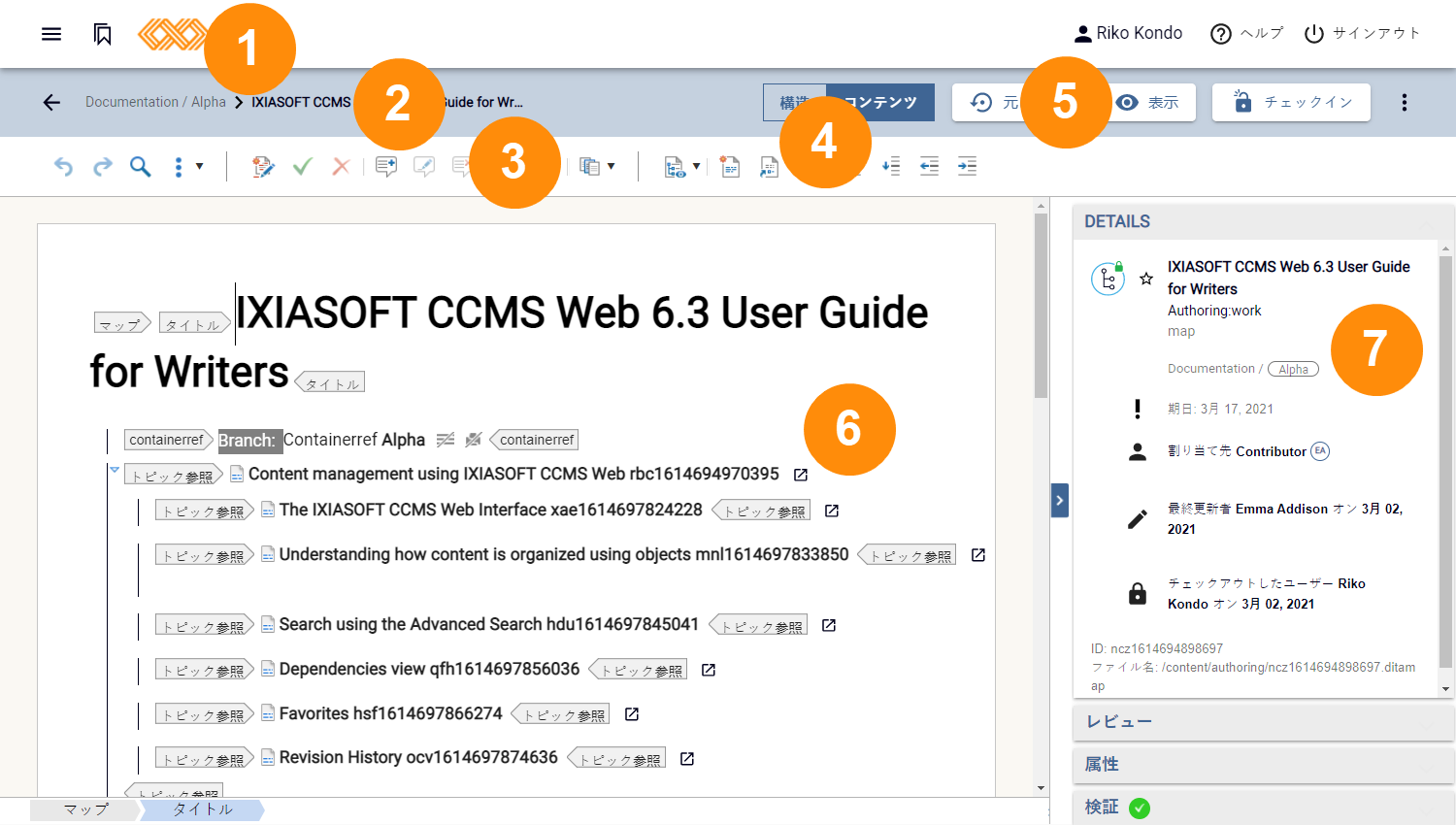1456x825 pixels.
Task: Accept change with the green checkmark
Action: click(302, 167)
